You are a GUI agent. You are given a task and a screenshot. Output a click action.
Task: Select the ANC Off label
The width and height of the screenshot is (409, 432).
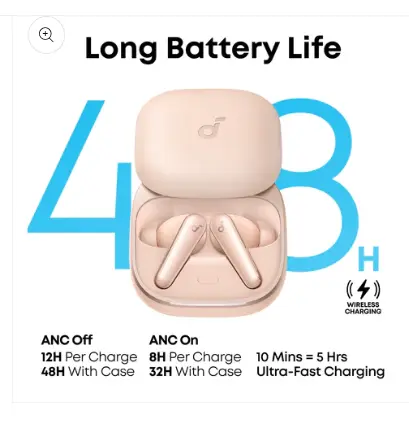67,340
